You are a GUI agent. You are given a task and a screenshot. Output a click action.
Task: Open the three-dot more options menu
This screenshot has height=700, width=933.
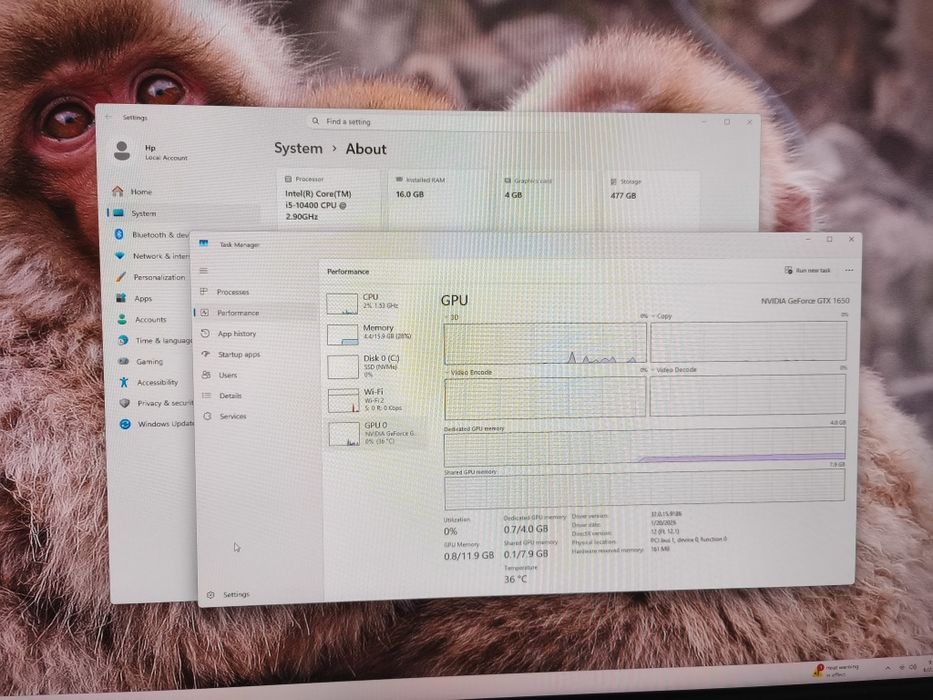849,270
